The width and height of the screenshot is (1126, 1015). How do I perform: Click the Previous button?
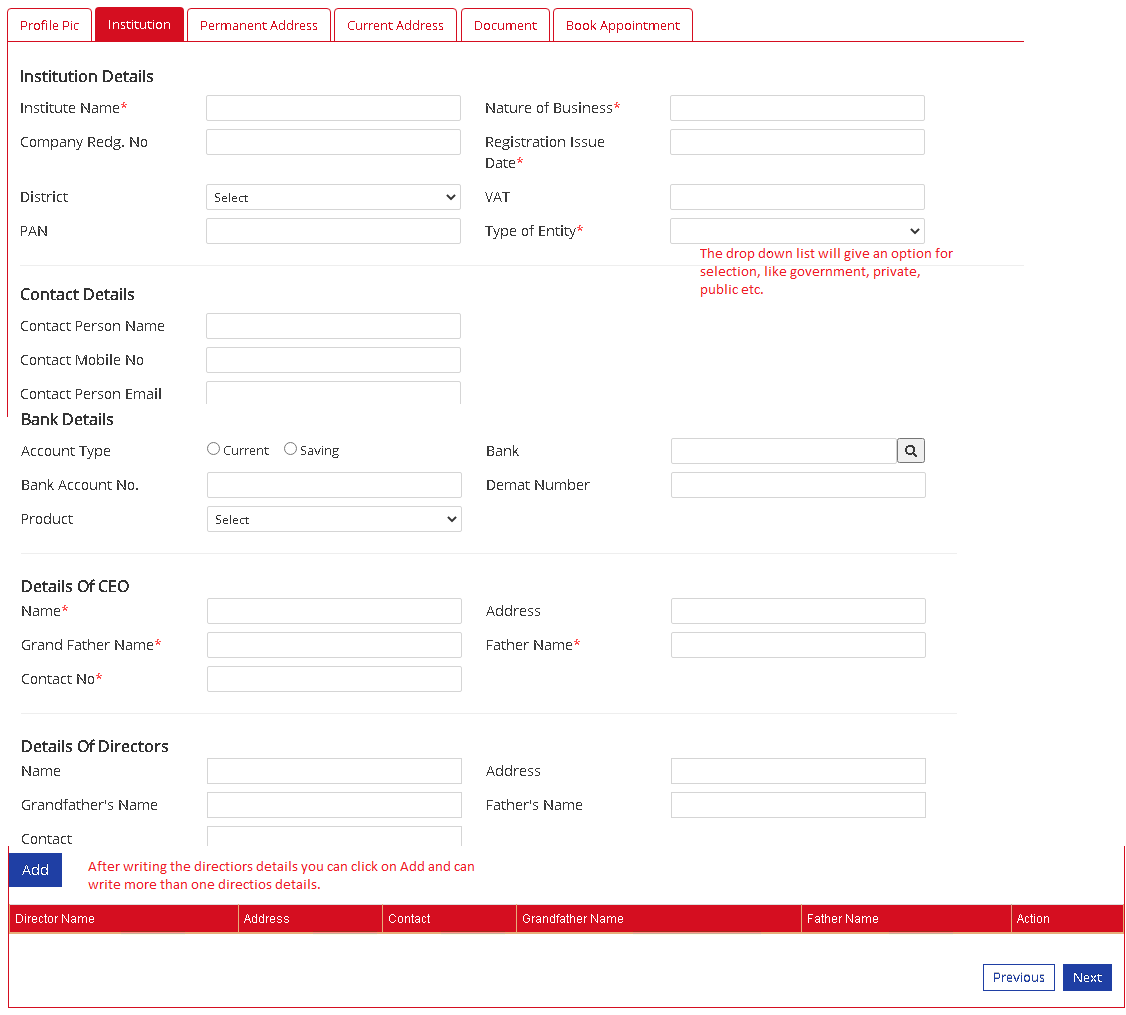(1018, 978)
